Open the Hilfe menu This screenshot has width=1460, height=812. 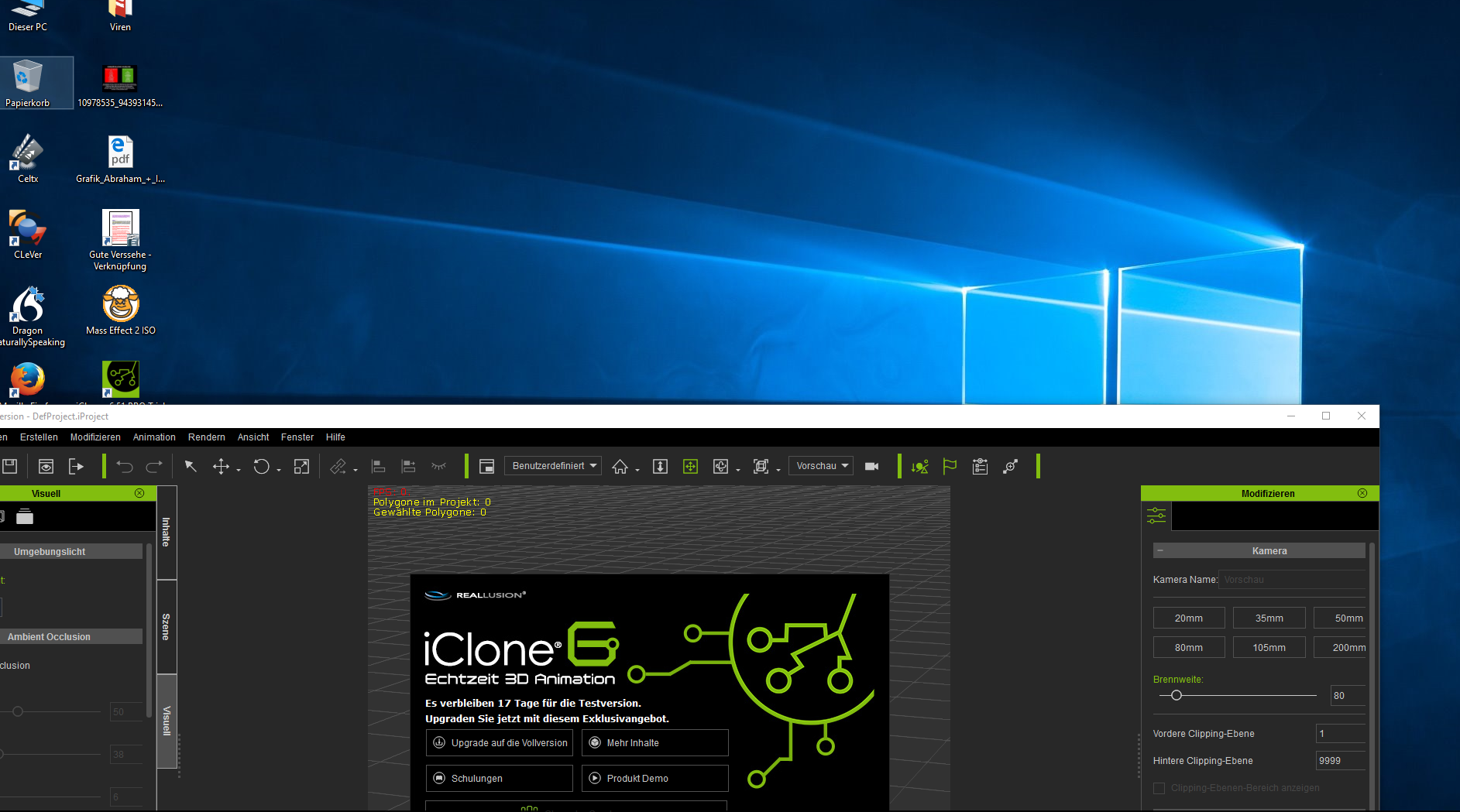click(x=335, y=437)
